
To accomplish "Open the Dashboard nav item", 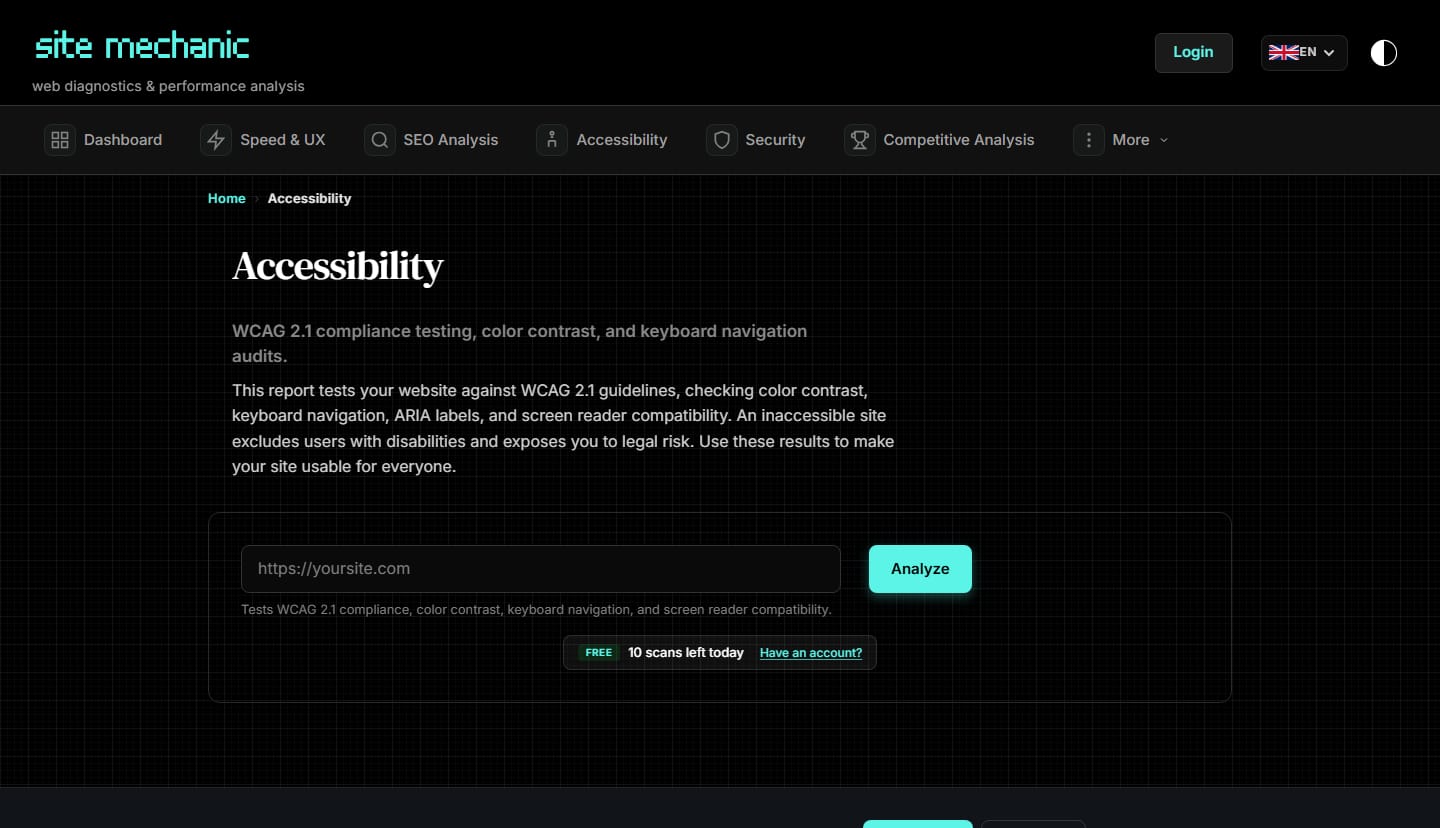I will 104,140.
